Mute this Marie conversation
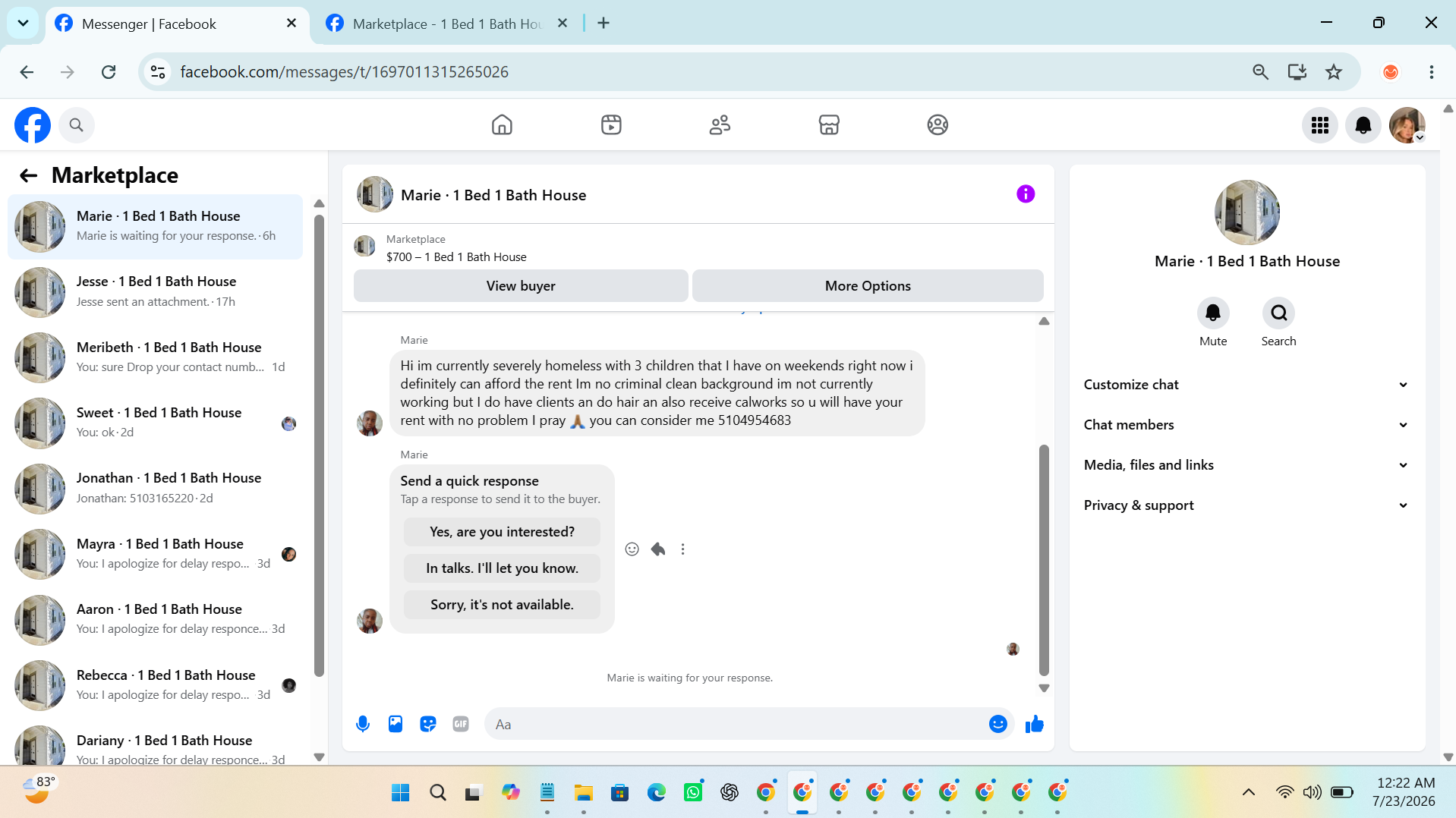 (x=1213, y=313)
